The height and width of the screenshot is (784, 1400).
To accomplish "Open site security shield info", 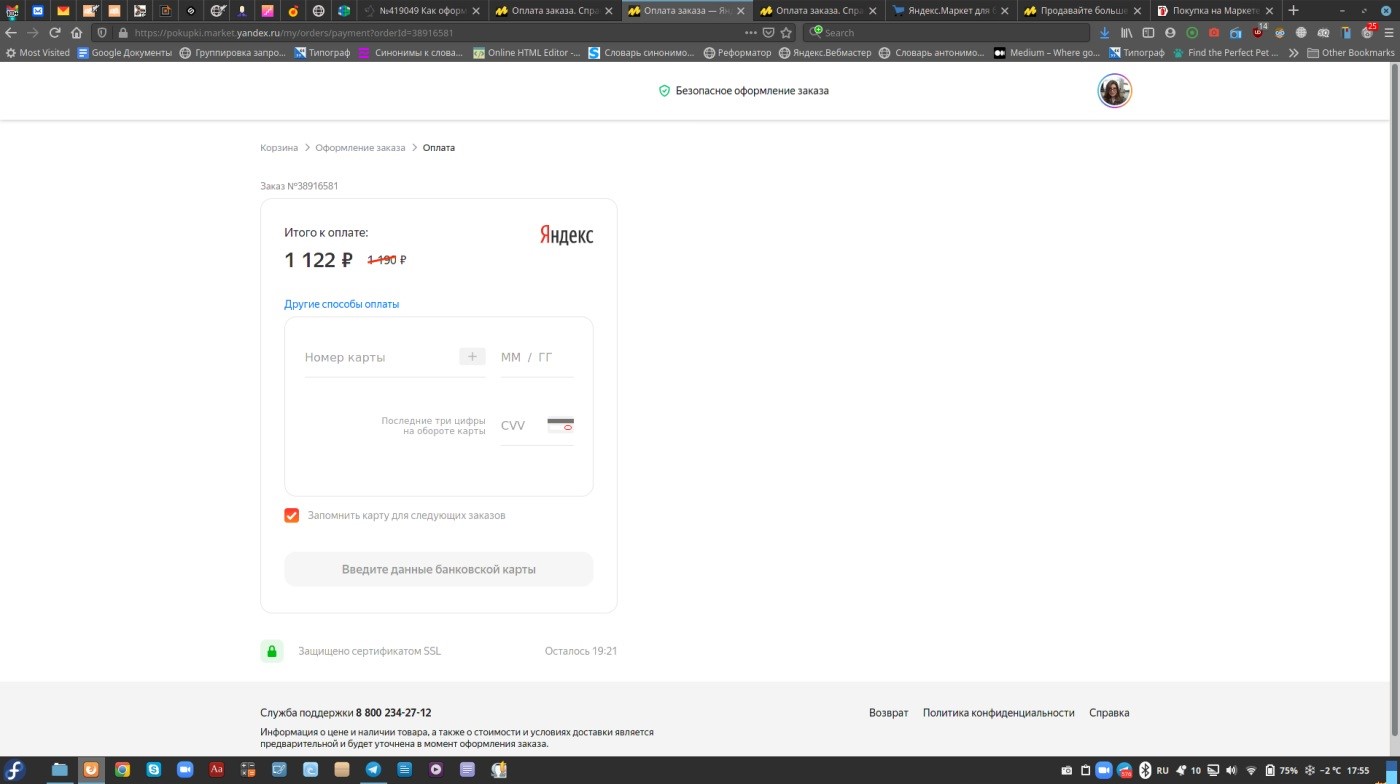I will click(102, 32).
